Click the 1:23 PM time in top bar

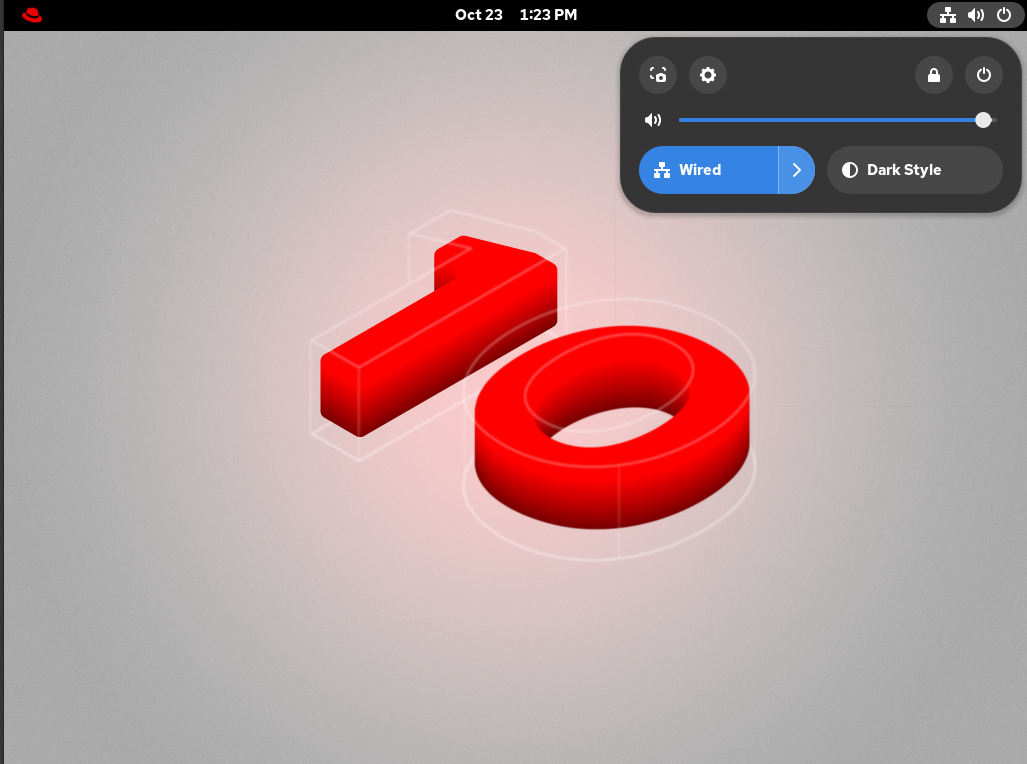(x=548, y=15)
